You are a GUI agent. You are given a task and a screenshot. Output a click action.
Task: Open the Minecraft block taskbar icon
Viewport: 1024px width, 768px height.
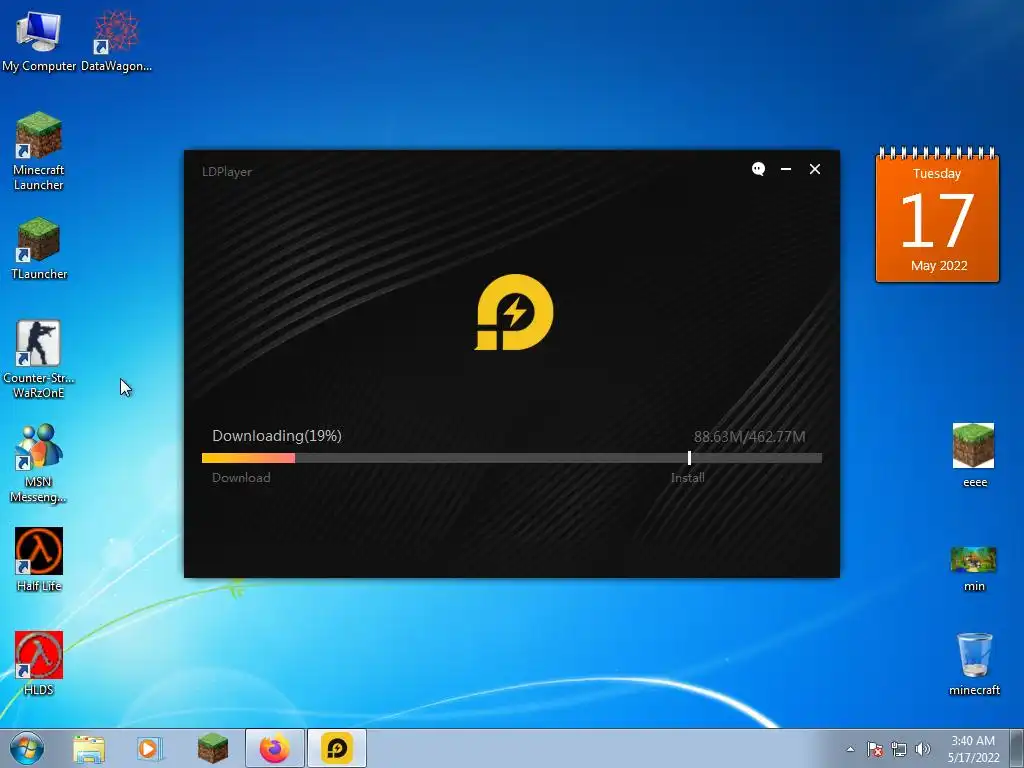pyautogui.click(x=213, y=748)
